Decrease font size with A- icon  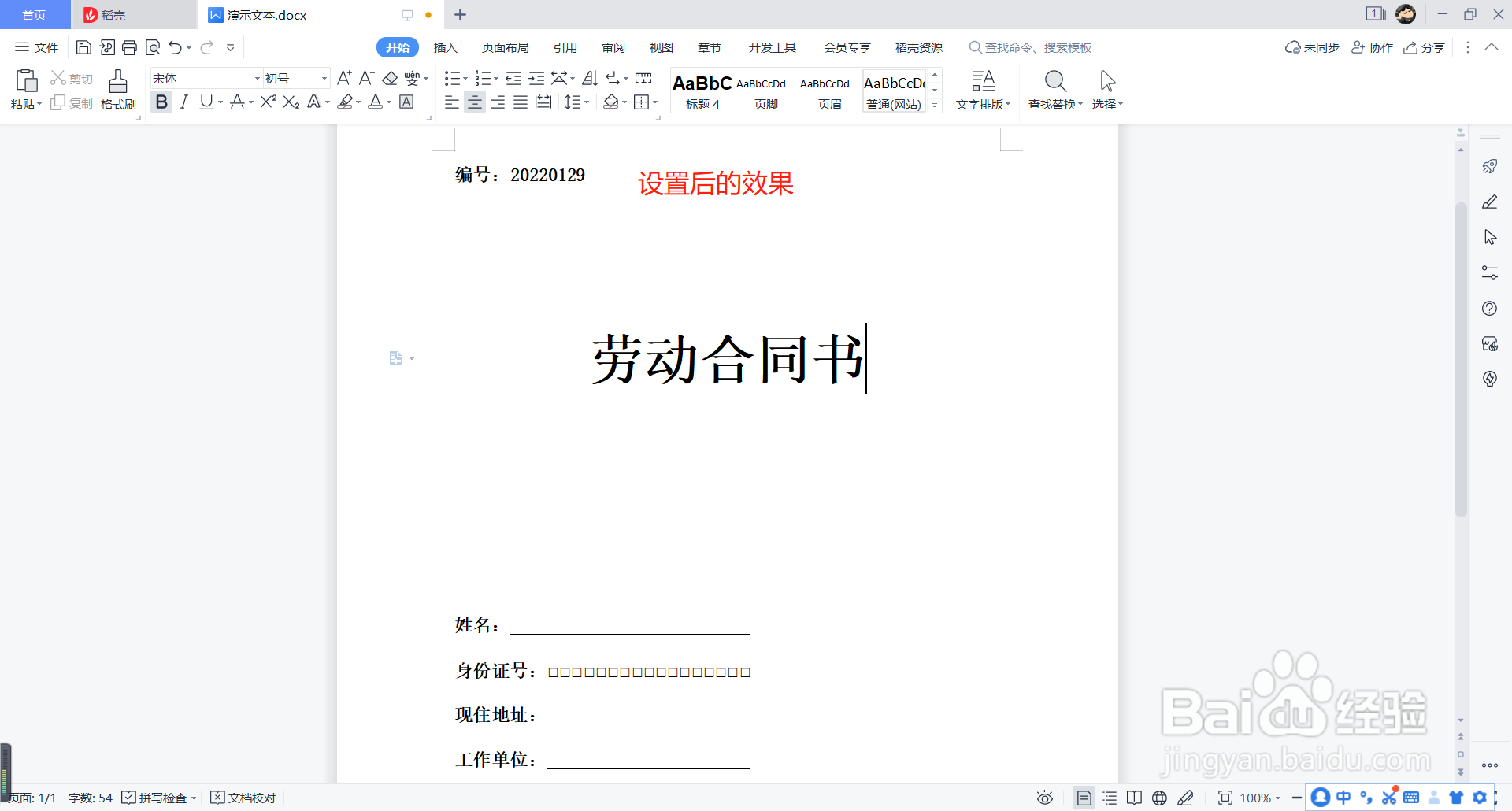pyautogui.click(x=366, y=78)
